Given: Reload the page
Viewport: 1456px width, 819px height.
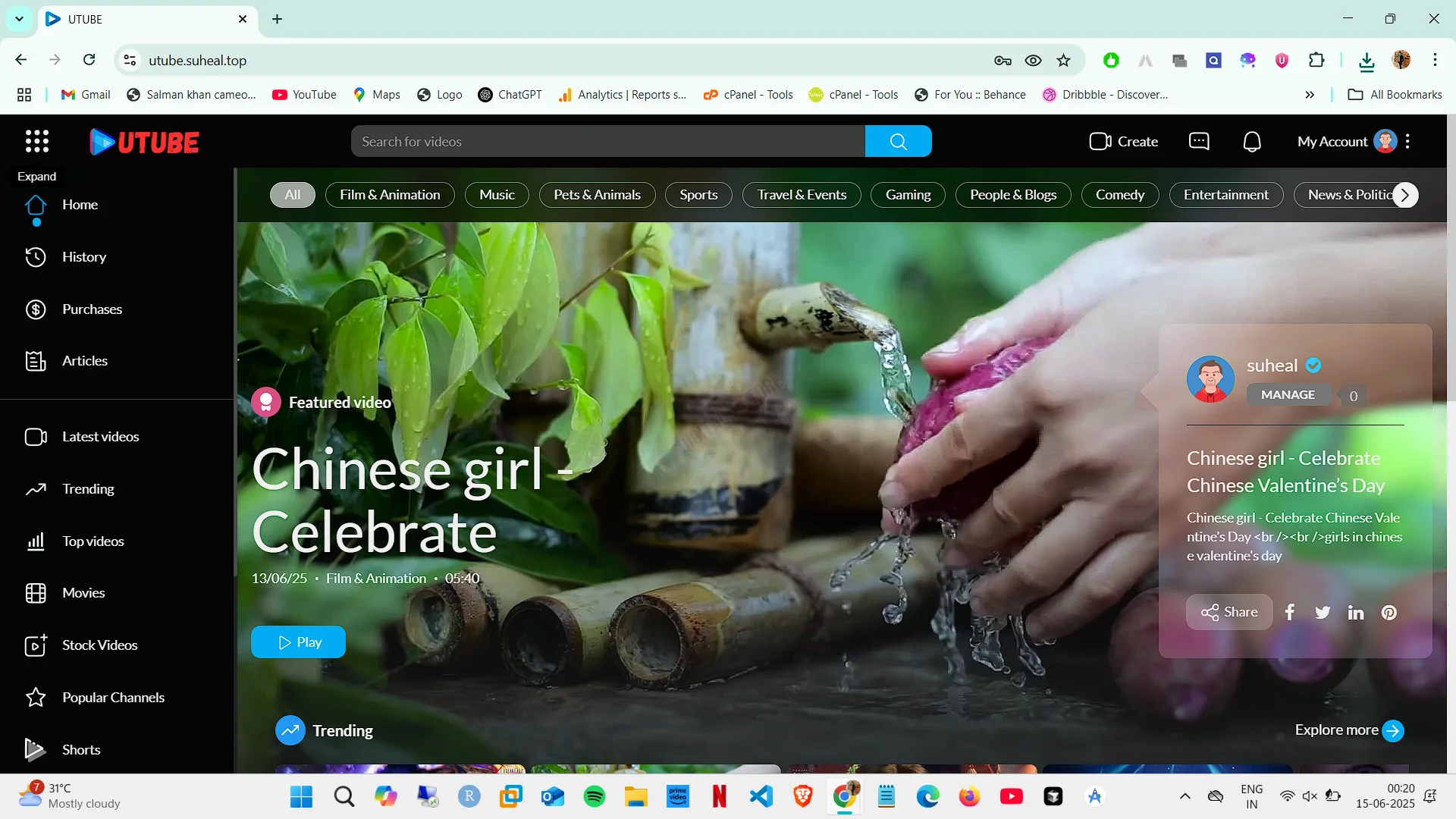Looking at the screenshot, I should click(89, 60).
